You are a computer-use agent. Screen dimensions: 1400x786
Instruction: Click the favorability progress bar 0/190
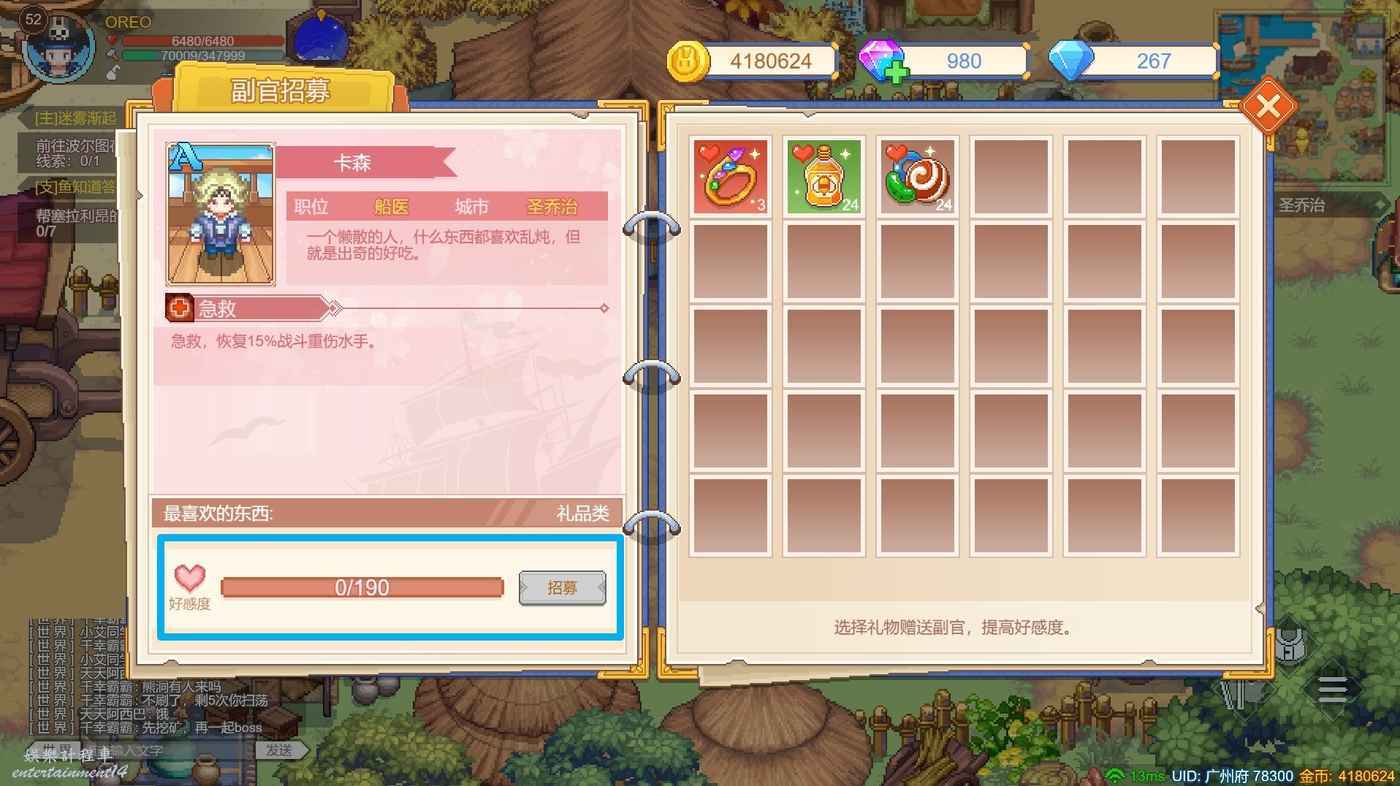(362, 587)
